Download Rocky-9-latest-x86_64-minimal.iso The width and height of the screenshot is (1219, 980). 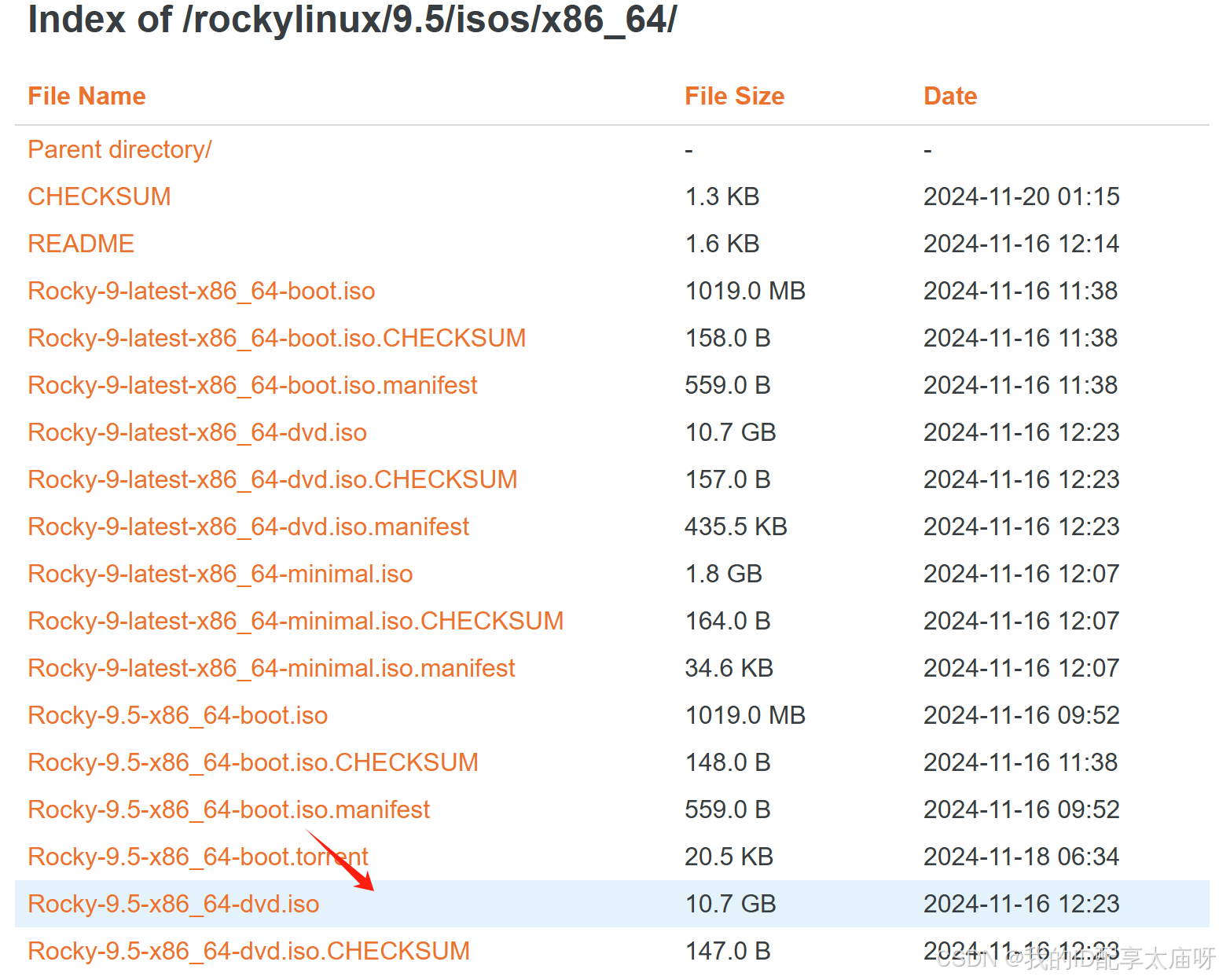[x=220, y=574]
